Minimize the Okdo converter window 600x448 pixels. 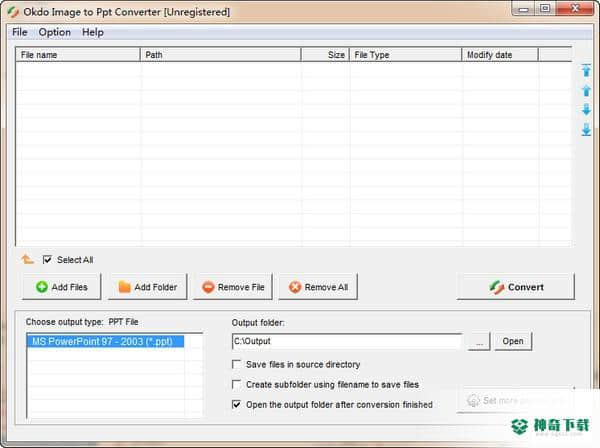524,9
